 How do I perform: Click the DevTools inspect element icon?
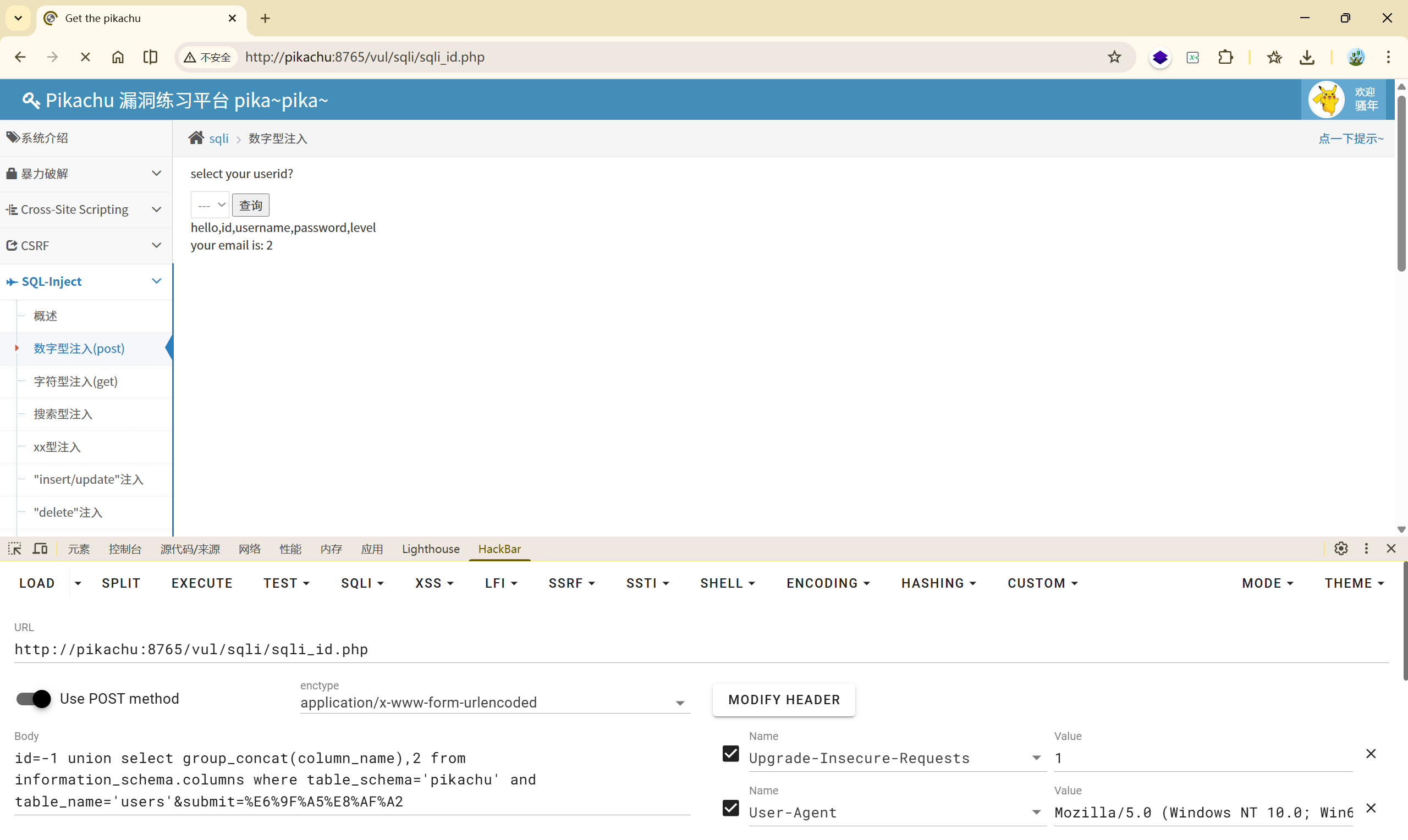15,549
